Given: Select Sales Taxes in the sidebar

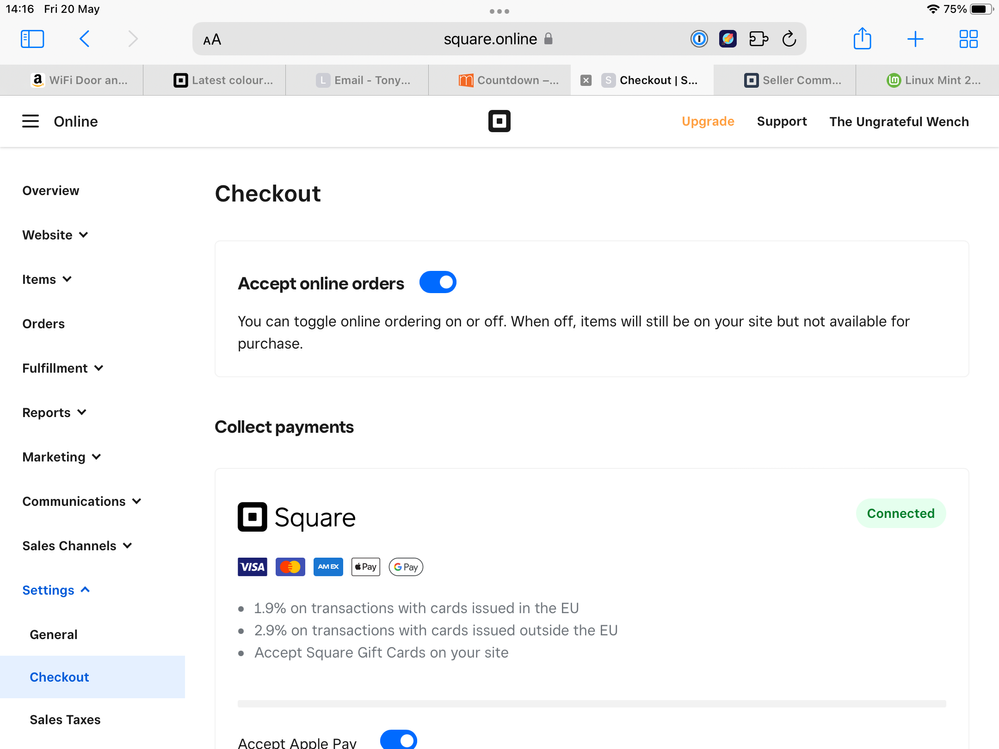Looking at the screenshot, I should (65, 720).
